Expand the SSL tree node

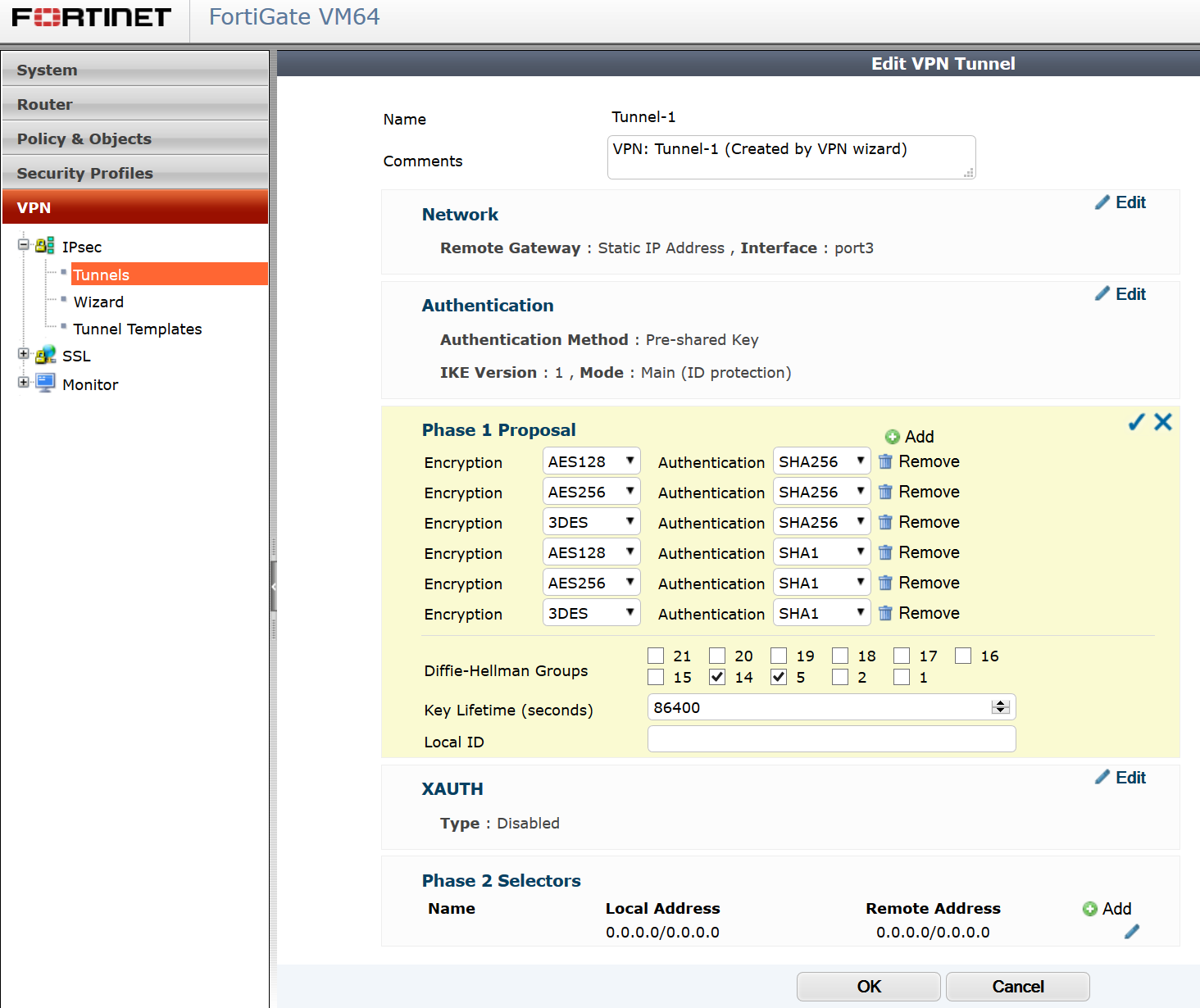[24, 354]
